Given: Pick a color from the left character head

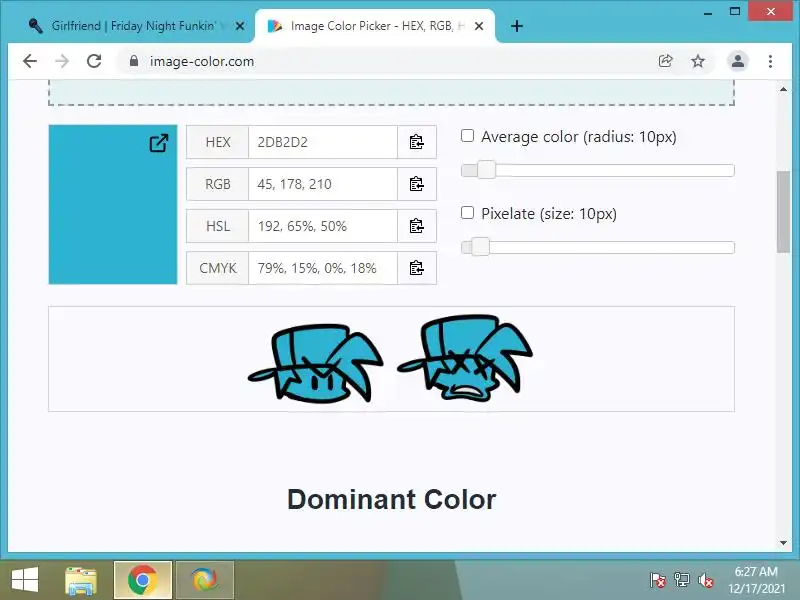Looking at the screenshot, I should pos(315,364).
